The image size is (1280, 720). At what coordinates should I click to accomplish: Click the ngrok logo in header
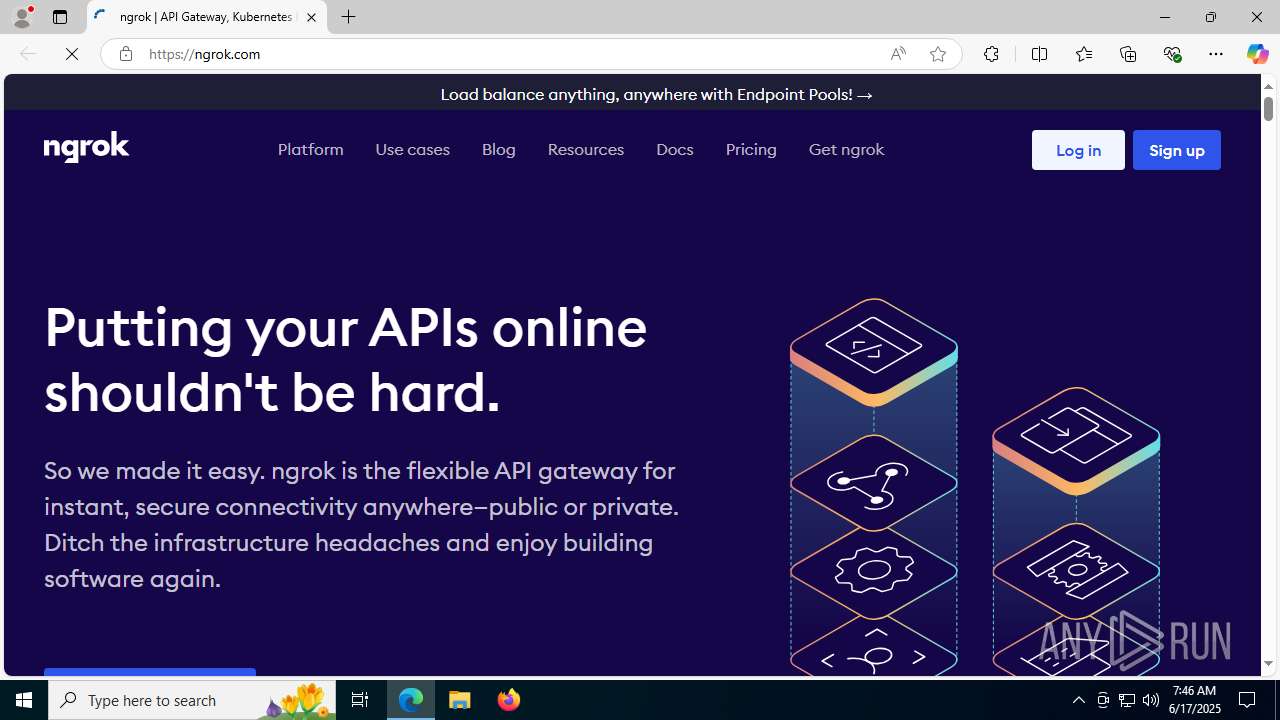click(87, 147)
